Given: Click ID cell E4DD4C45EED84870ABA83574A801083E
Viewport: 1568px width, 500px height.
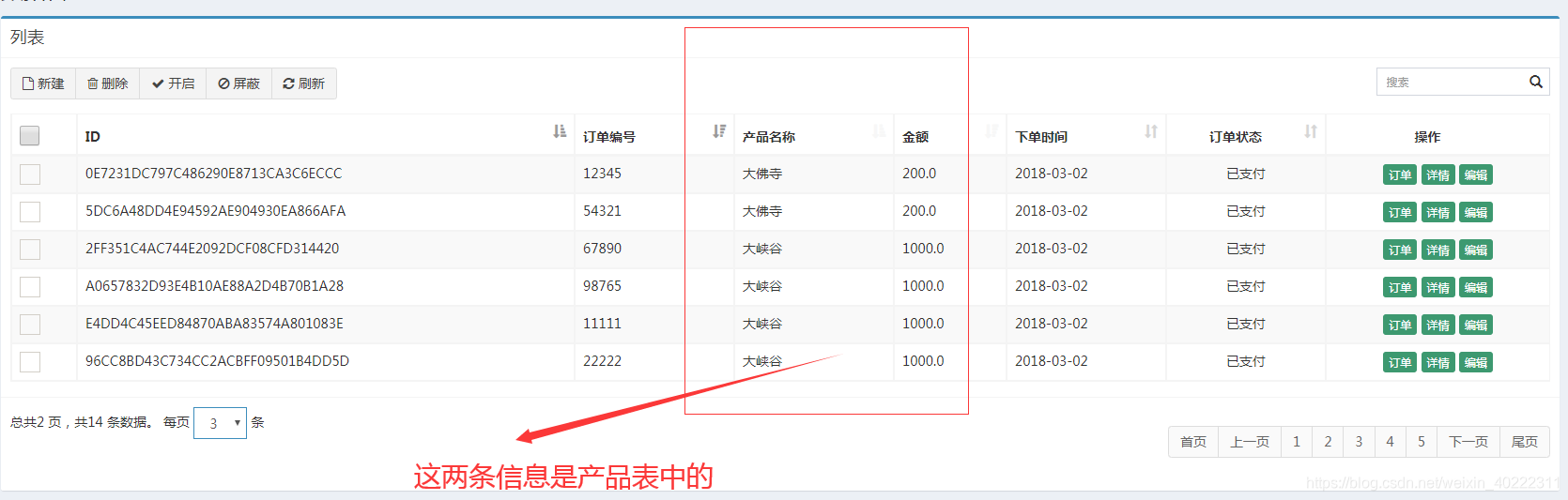Looking at the screenshot, I should pyautogui.click(x=215, y=324).
